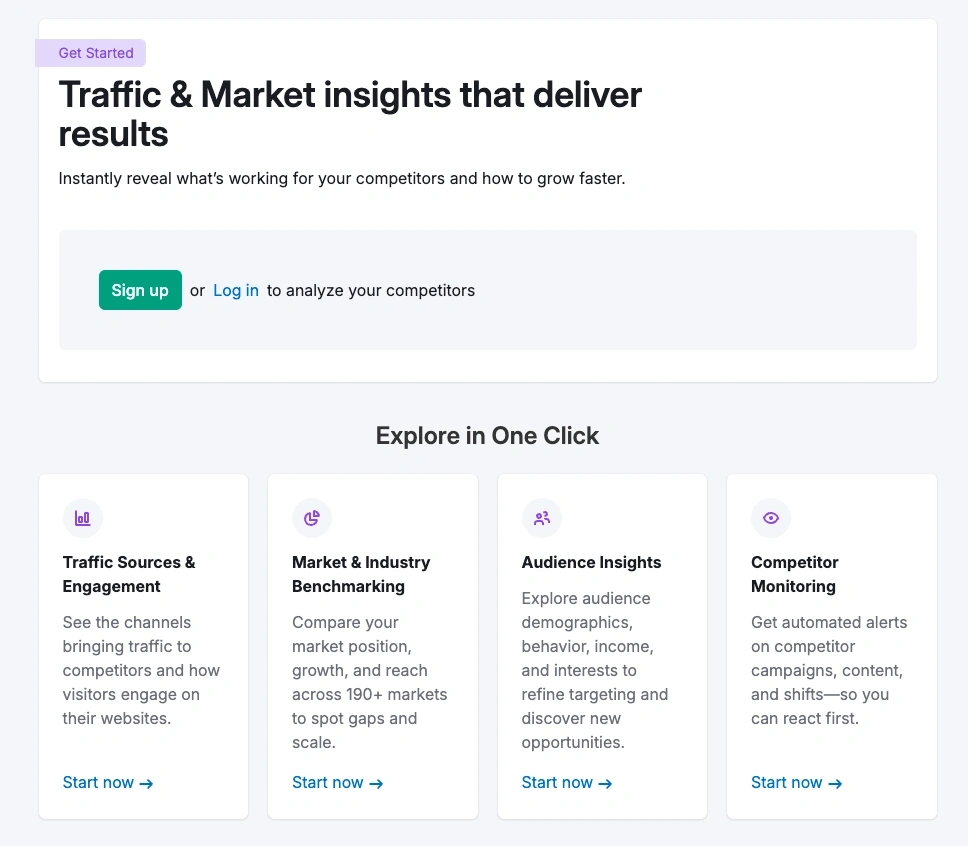Select the Audience Insights card heading
Screen dimensions: 968x846
tap(591, 563)
